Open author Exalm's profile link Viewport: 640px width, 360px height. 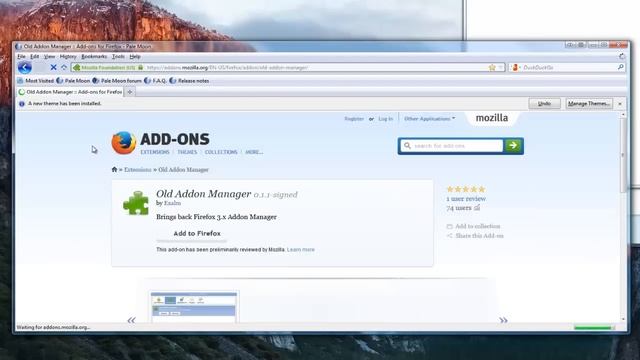click(x=172, y=203)
